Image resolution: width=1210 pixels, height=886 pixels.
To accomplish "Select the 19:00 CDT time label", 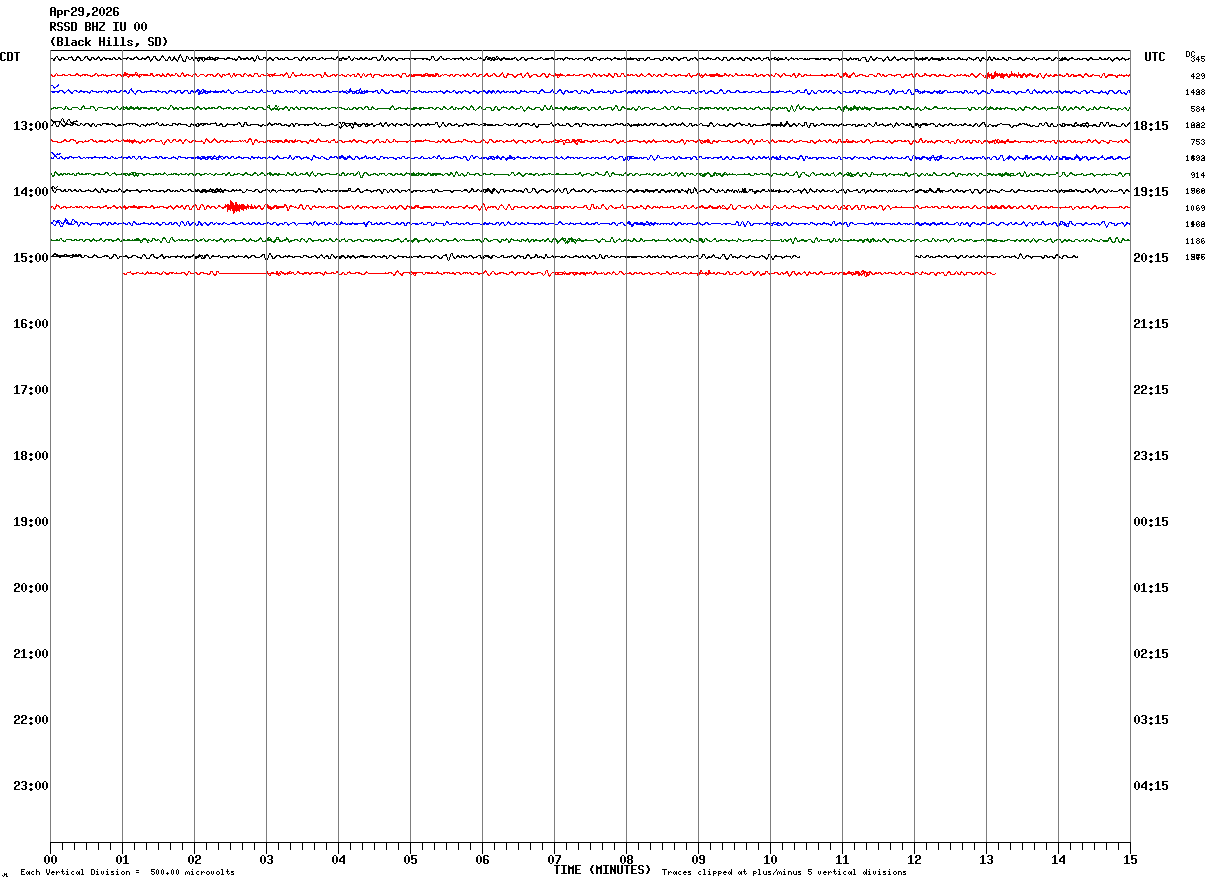I will tap(31, 522).
